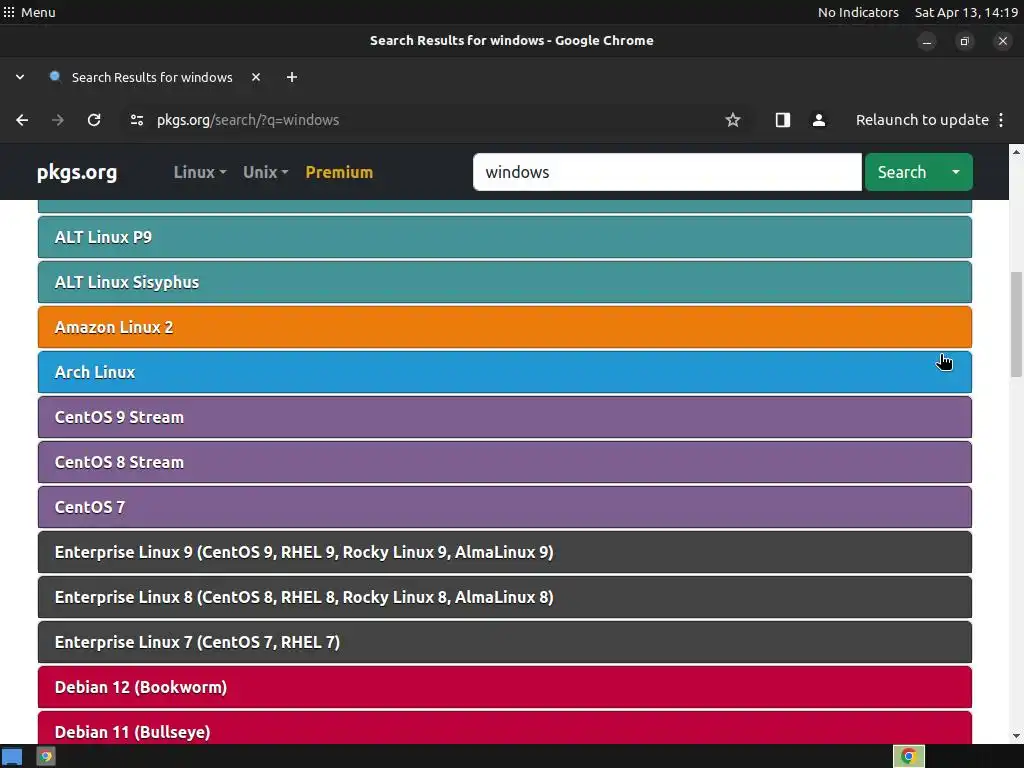The image size is (1024, 768).
Task: Open a new tab with plus icon
Action: (292, 77)
